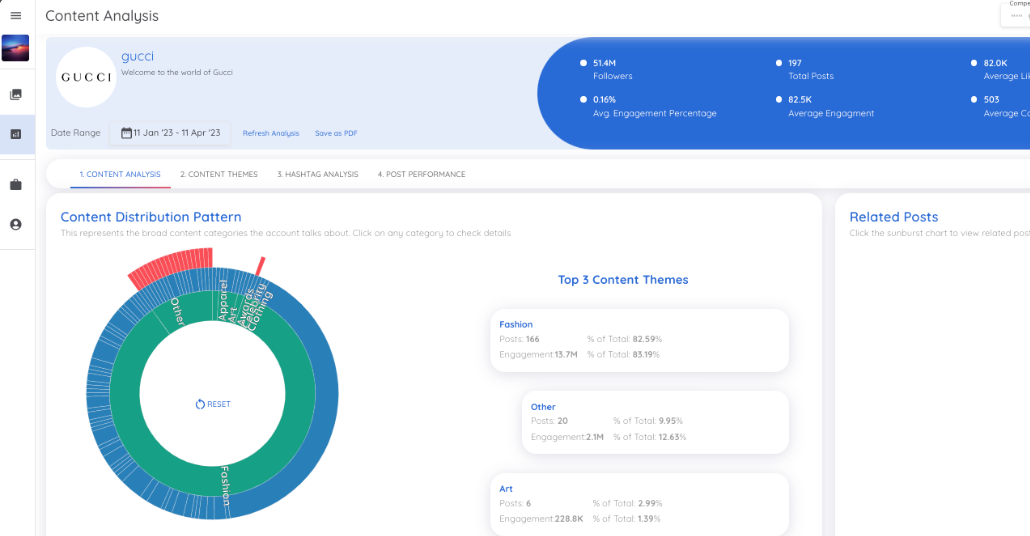This screenshot has height=536, width=1030.
Task: Switch to Hashtag Analysis tab
Action: click(317, 174)
